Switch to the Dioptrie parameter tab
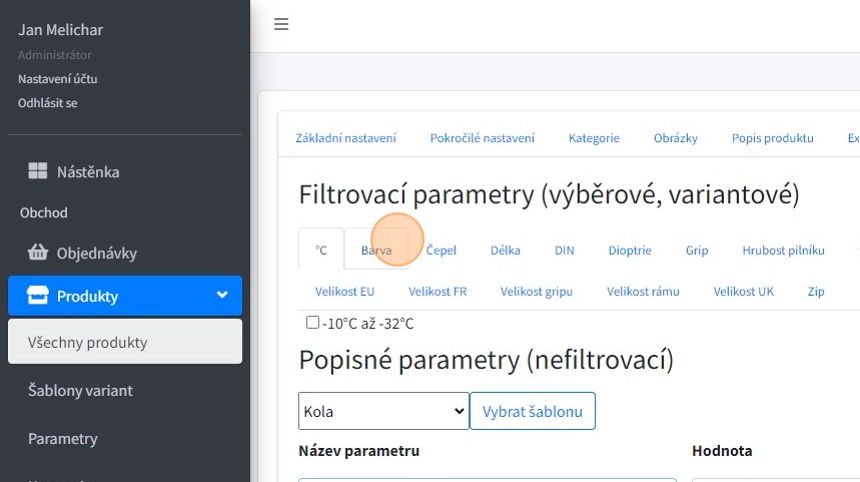Image resolution: width=860 pixels, height=482 pixels. coord(630,250)
